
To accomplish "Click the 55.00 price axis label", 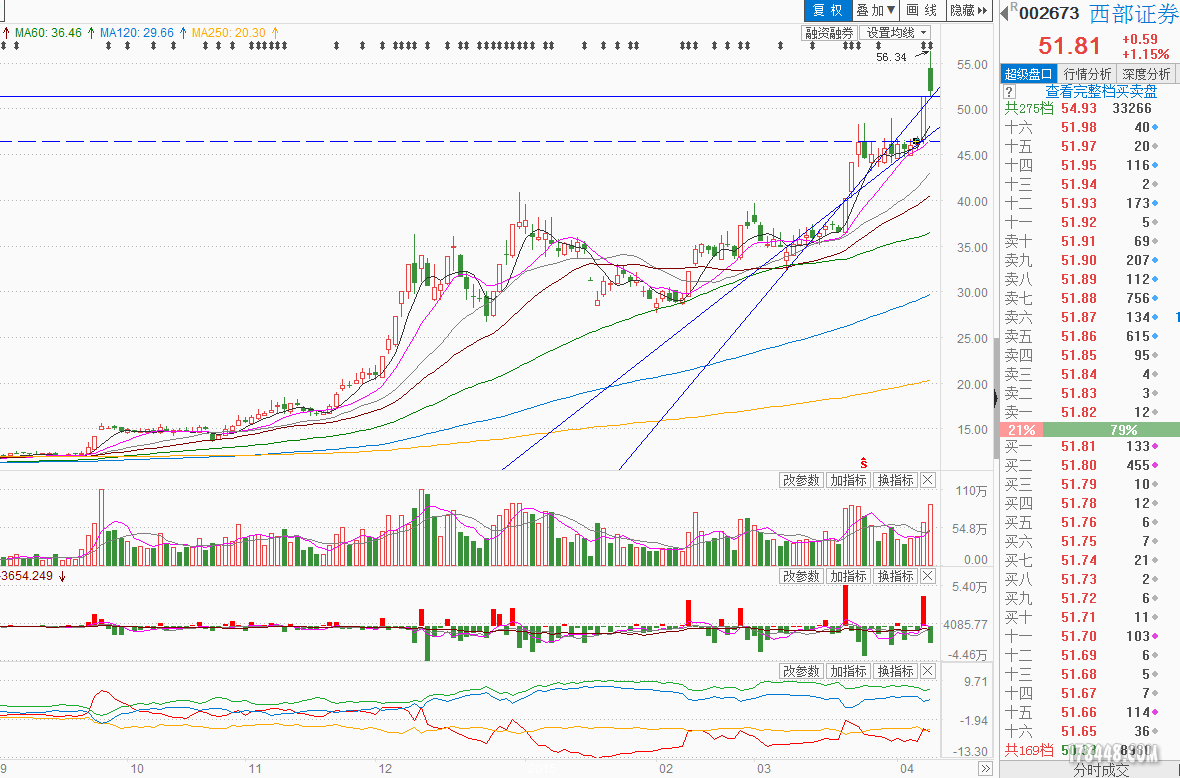I will [972, 65].
